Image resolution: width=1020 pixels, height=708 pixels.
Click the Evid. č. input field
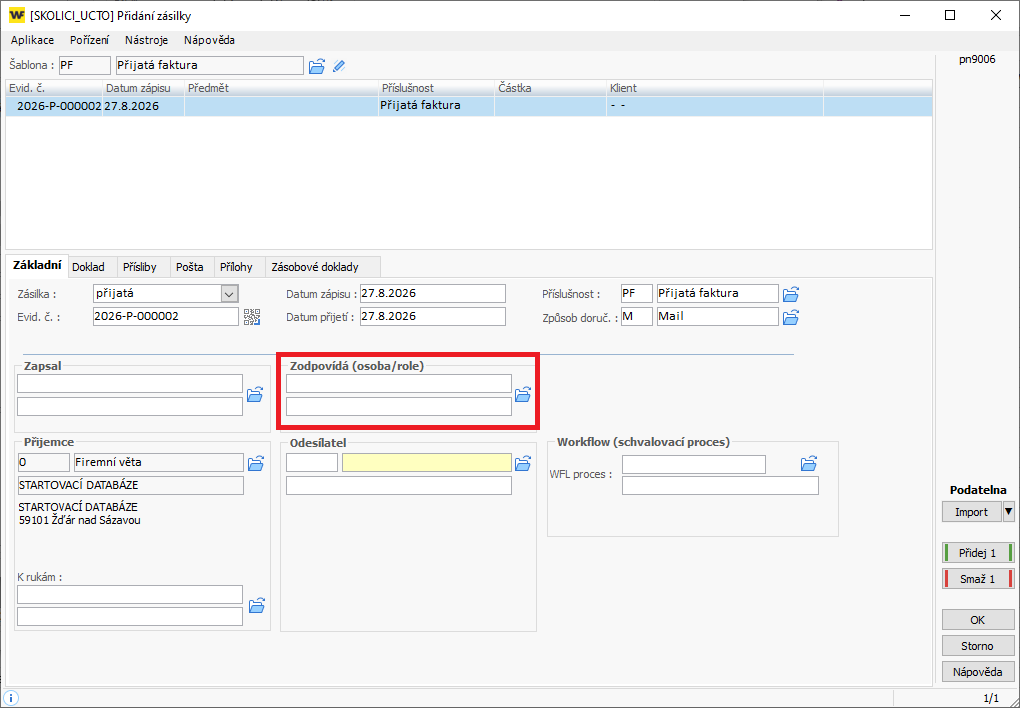pos(167,317)
